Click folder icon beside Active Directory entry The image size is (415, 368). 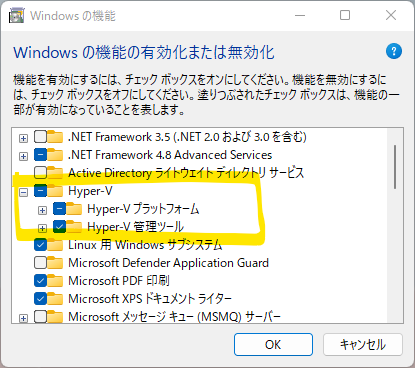(55, 173)
